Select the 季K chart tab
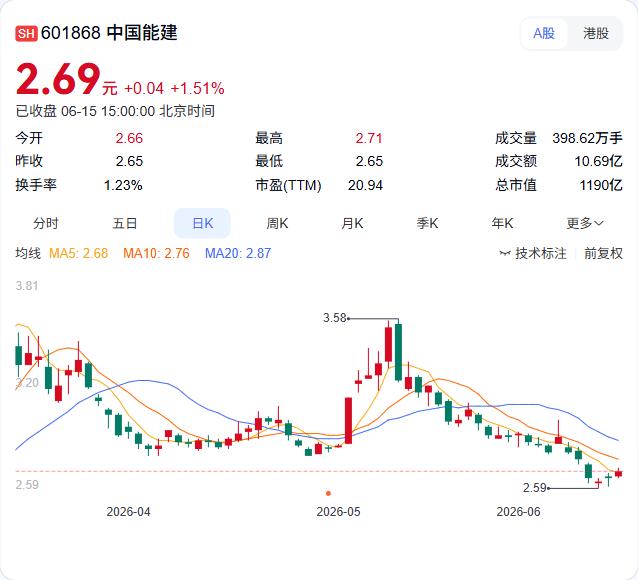This screenshot has width=638, height=580. coord(427,223)
